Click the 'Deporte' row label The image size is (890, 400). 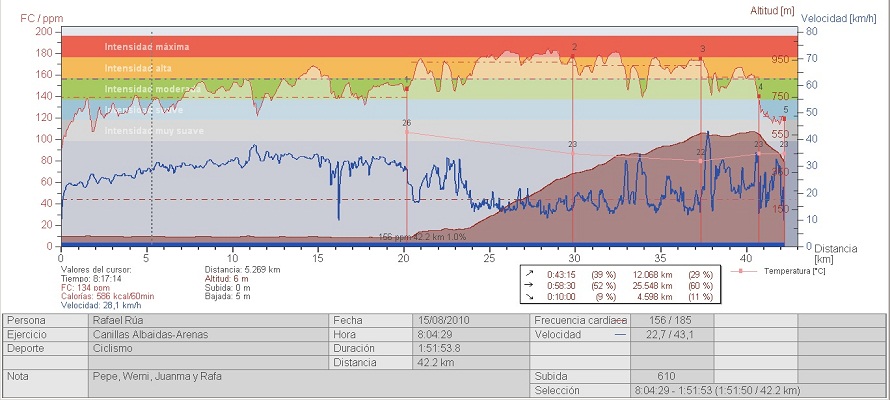tap(47, 348)
